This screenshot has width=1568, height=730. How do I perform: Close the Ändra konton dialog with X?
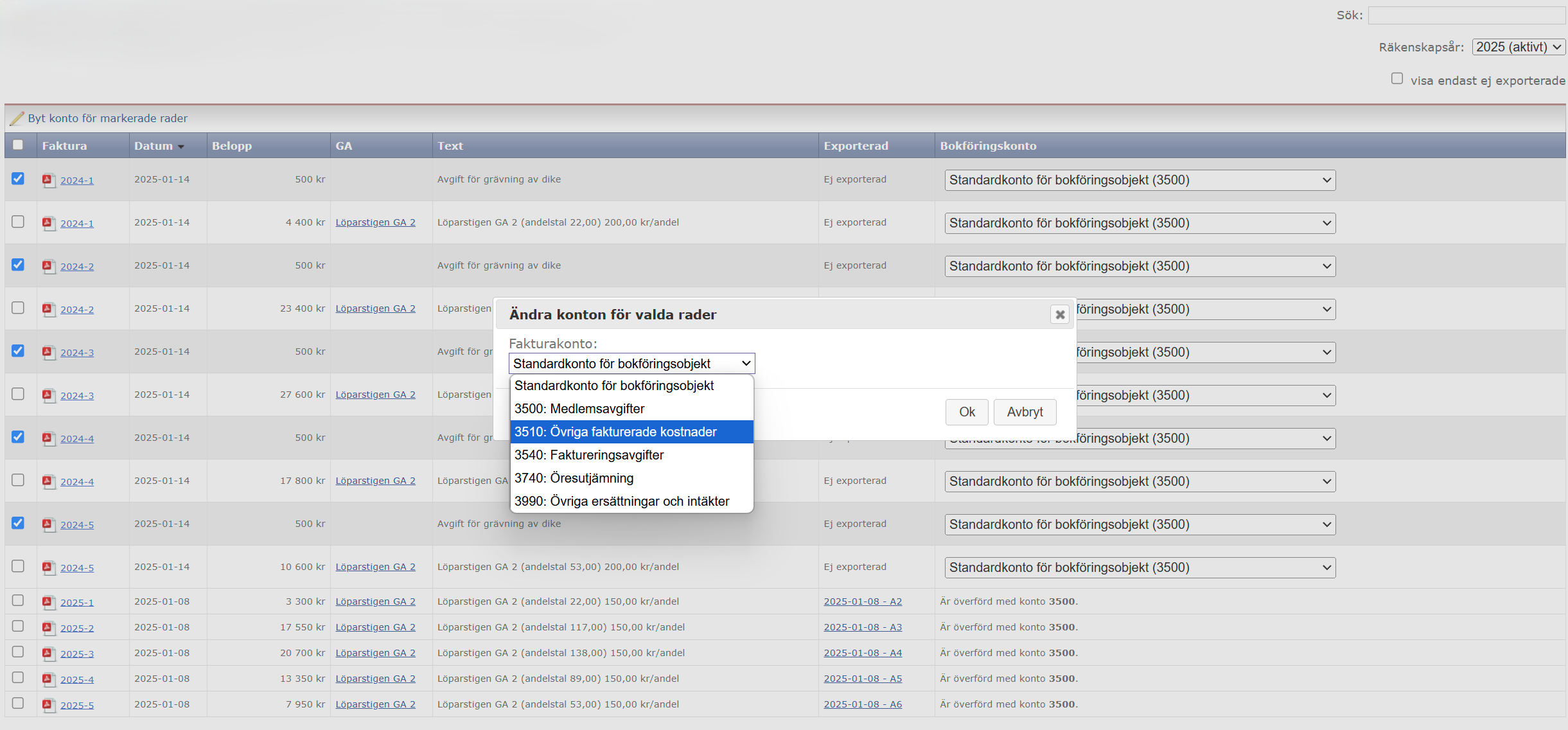click(x=1060, y=314)
